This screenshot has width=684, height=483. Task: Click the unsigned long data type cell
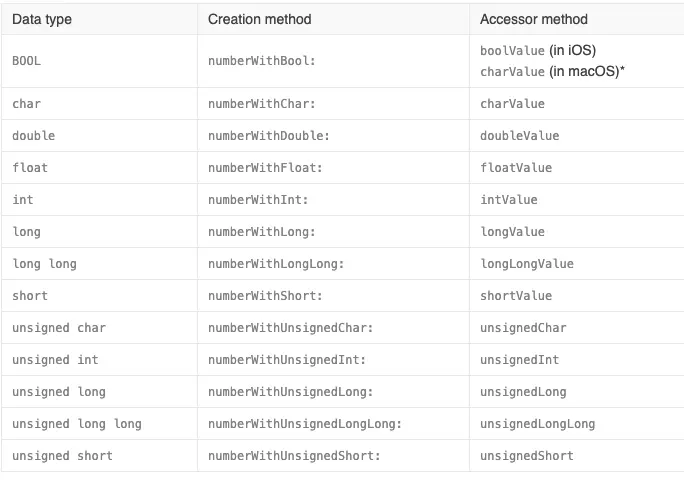click(x=59, y=392)
